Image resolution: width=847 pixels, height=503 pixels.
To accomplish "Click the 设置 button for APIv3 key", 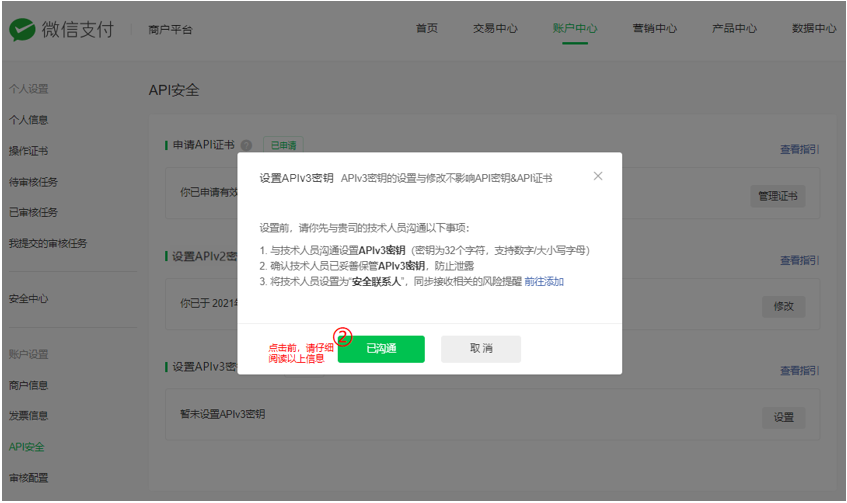I will tap(783, 417).
